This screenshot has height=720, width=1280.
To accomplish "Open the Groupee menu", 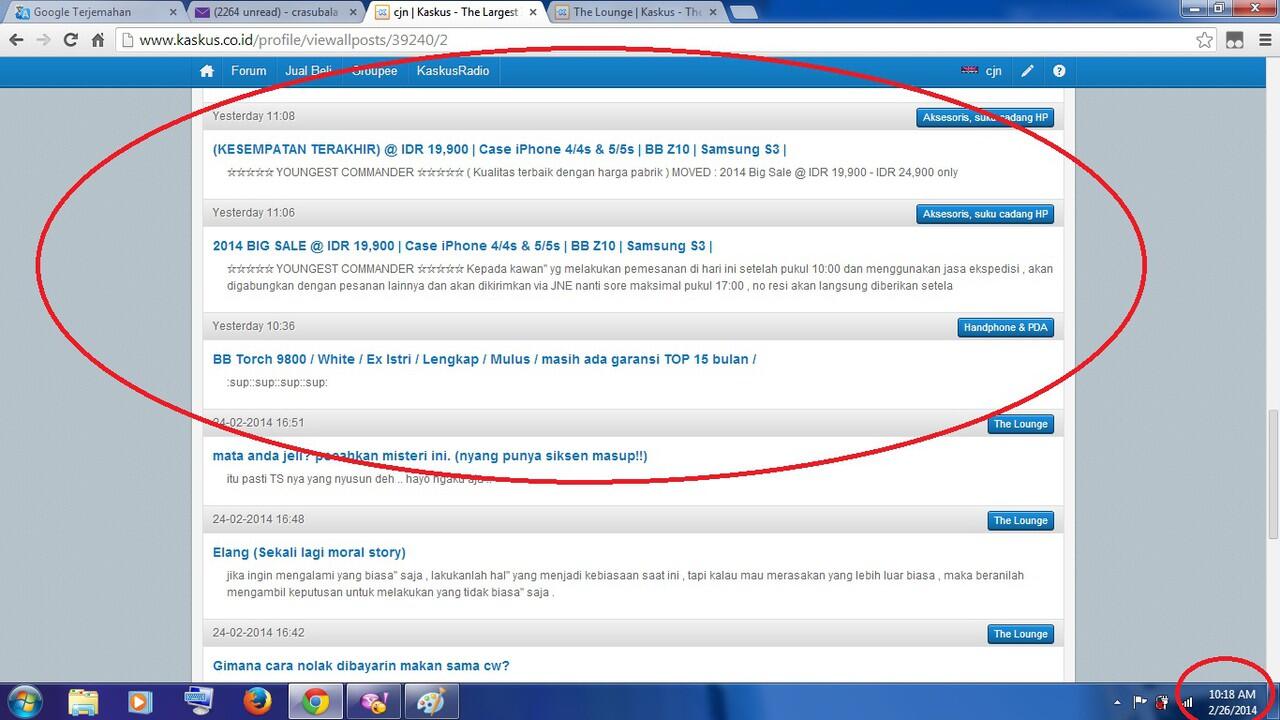I will [x=375, y=71].
